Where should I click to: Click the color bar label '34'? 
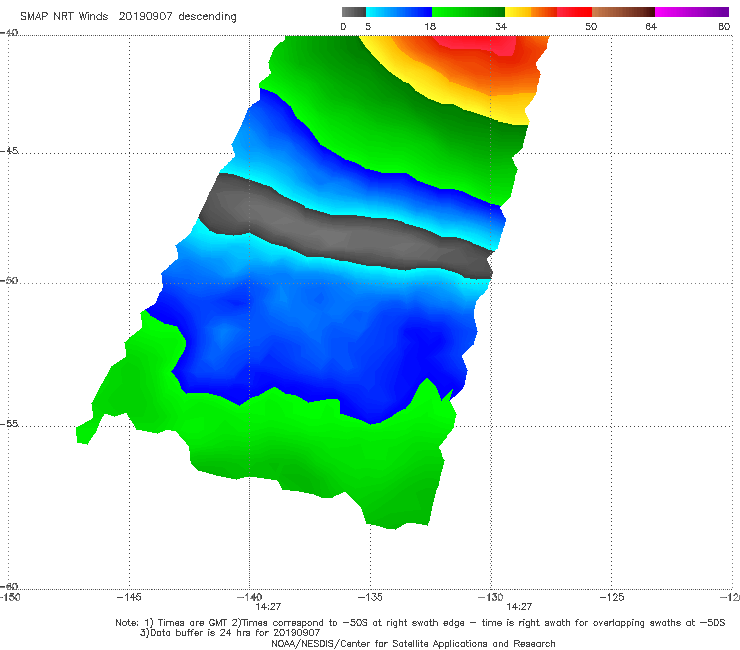tap(501, 26)
